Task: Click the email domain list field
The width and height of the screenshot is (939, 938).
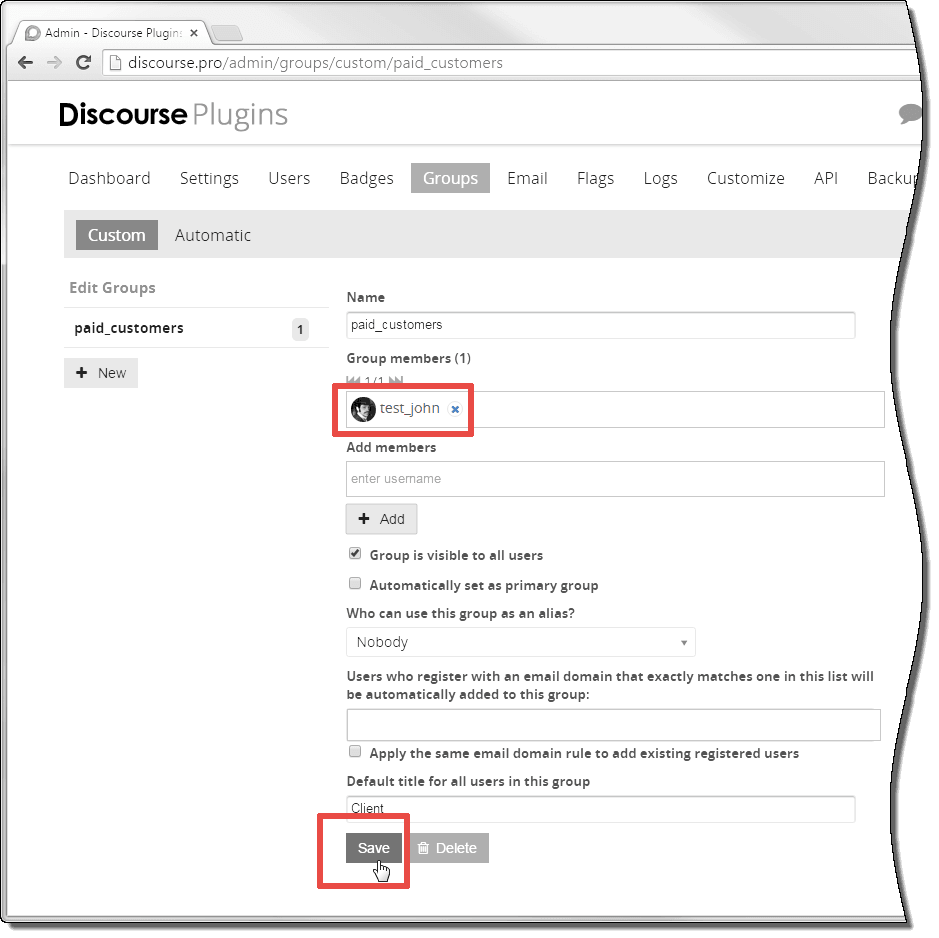Action: point(613,725)
